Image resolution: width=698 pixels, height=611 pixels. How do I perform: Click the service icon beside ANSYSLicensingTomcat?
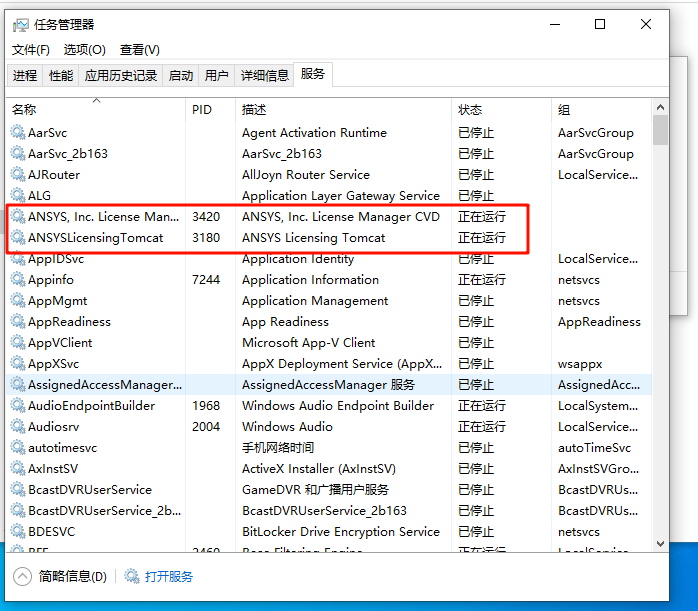point(18,237)
